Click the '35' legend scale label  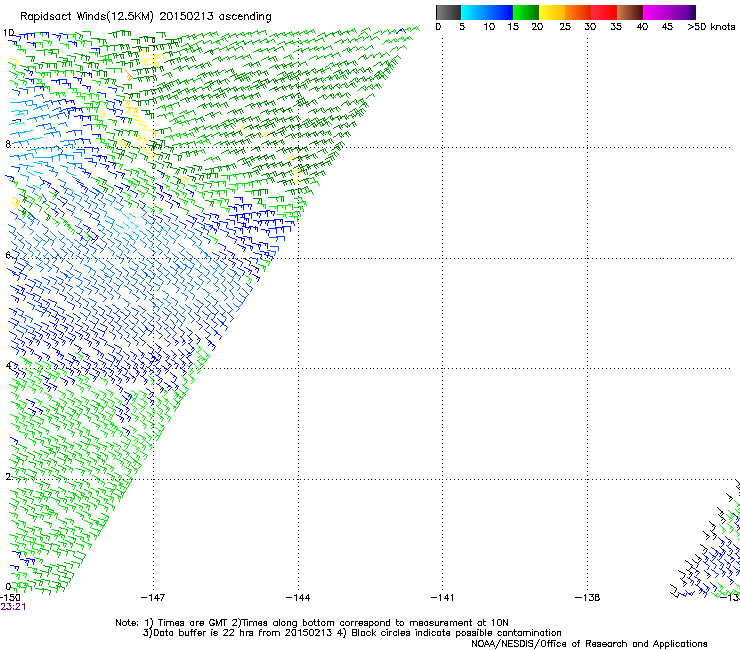(x=616, y=27)
